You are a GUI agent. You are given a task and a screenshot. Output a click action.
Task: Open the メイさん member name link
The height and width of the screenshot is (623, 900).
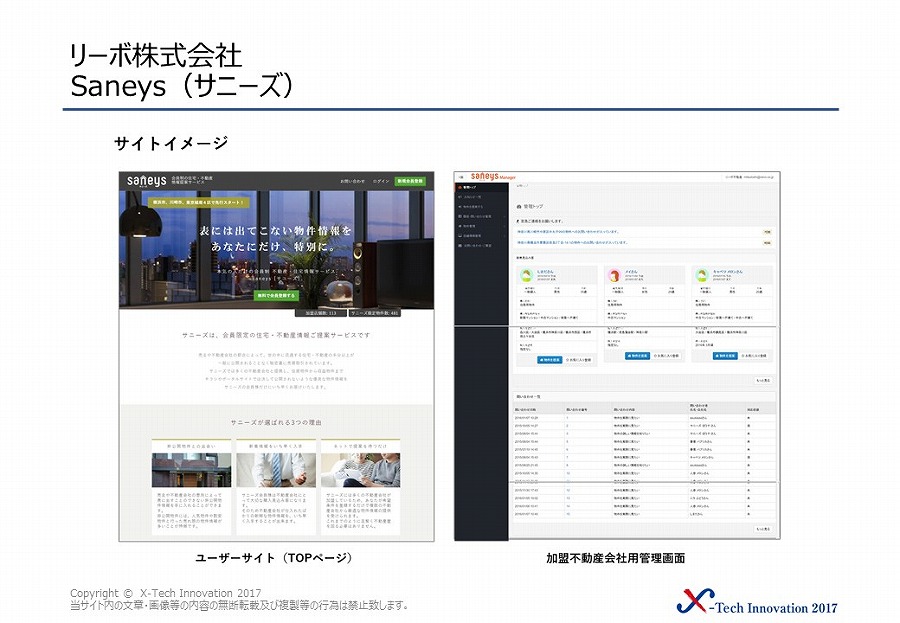(631, 272)
